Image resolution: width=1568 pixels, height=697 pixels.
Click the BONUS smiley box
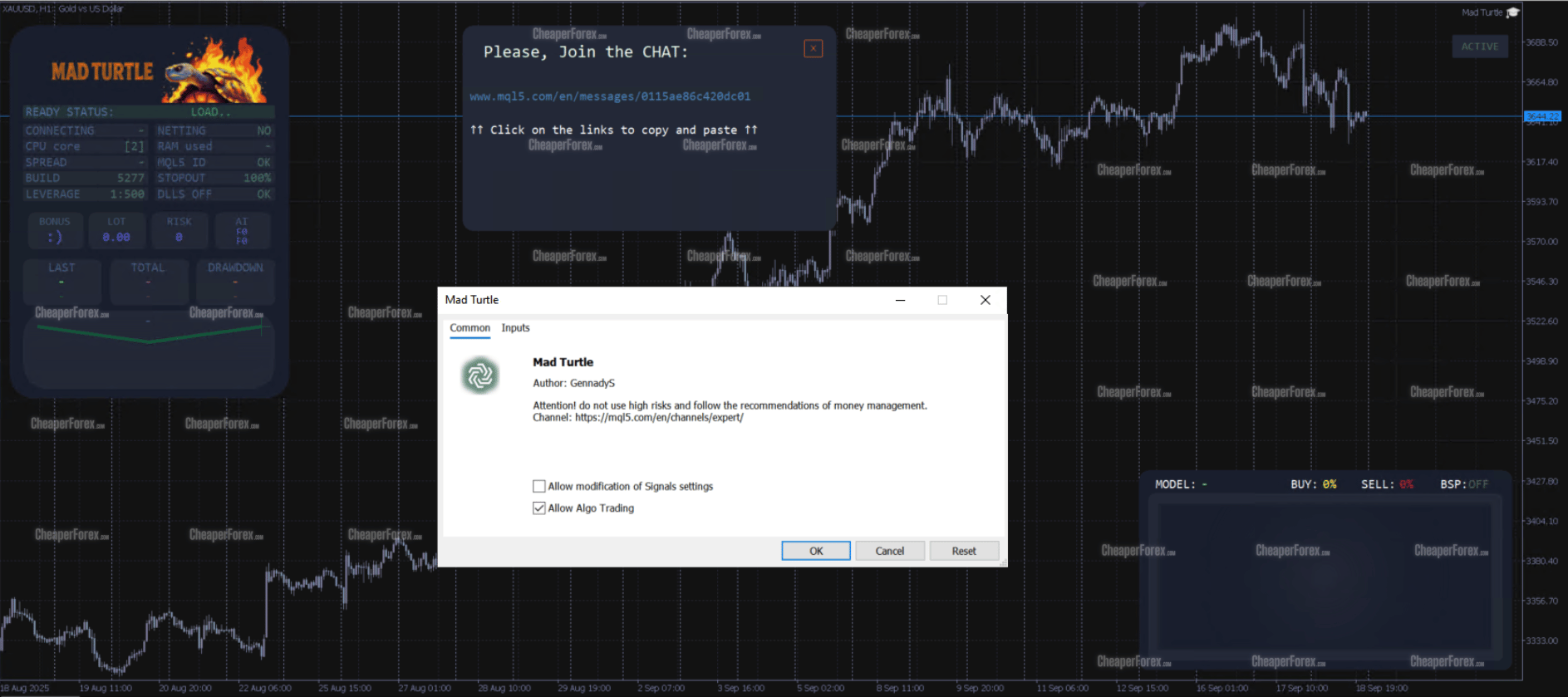[55, 231]
